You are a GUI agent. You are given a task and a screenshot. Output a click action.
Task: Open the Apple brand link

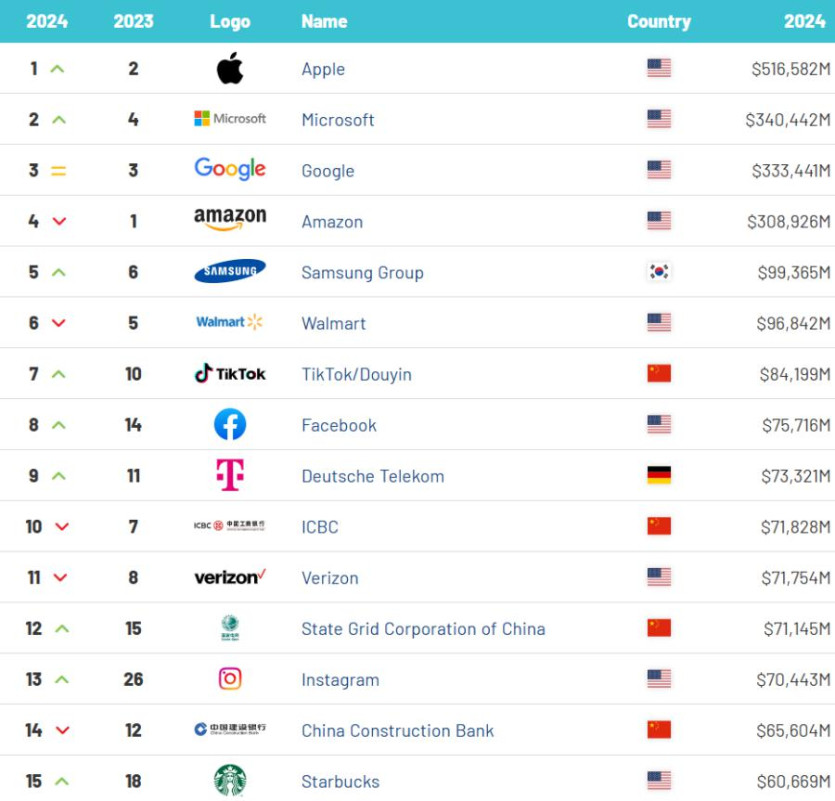pos(323,69)
